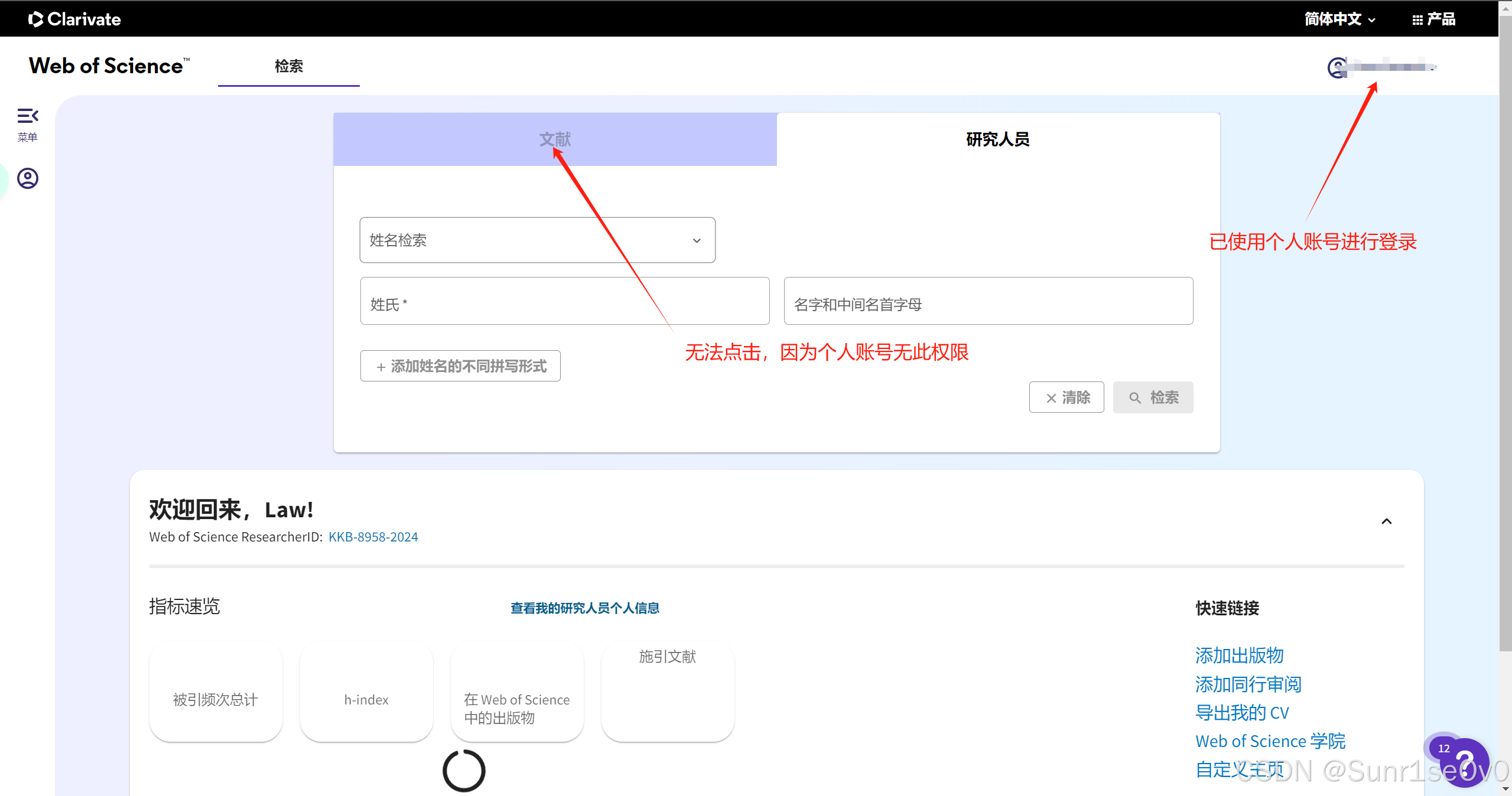Image resolution: width=1512 pixels, height=796 pixels.
Task: Open the 简体中文 language dropdown
Action: (1339, 19)
